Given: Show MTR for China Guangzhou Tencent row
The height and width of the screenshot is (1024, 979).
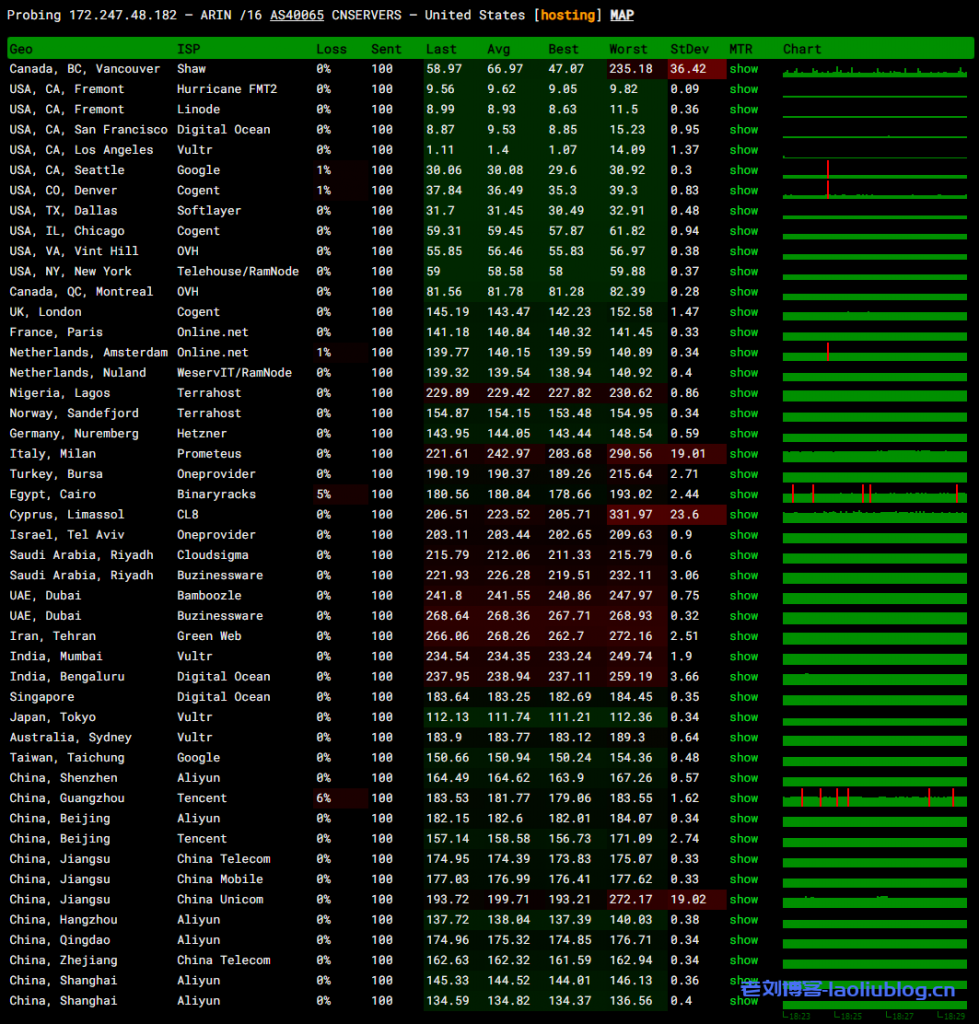Looking at the screenshot, I should tap(743, 798).
